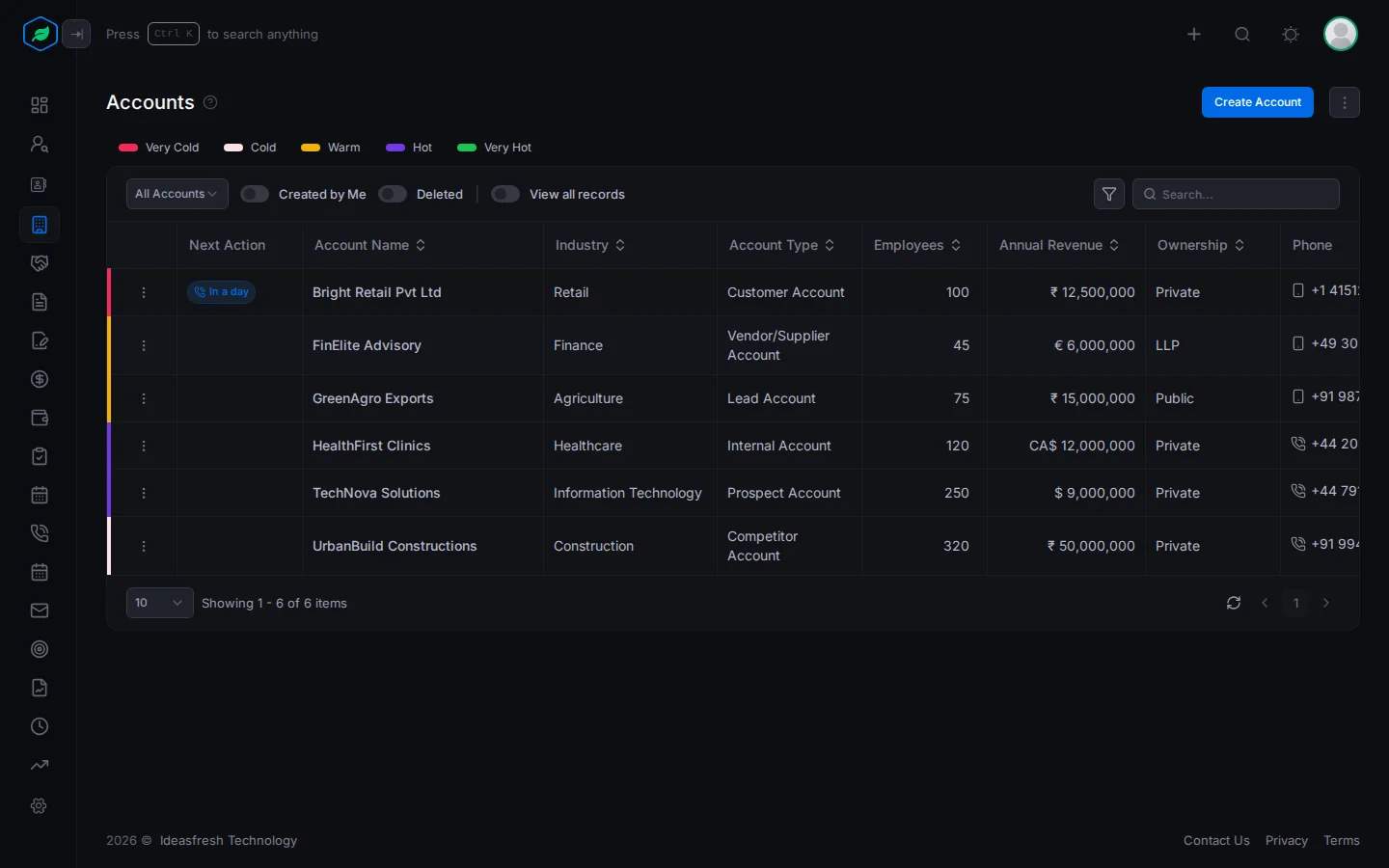The height and width of the screenshot is (868, 1389).
Task: Open the Privacy link in footer
Action: click(1287, 841)
